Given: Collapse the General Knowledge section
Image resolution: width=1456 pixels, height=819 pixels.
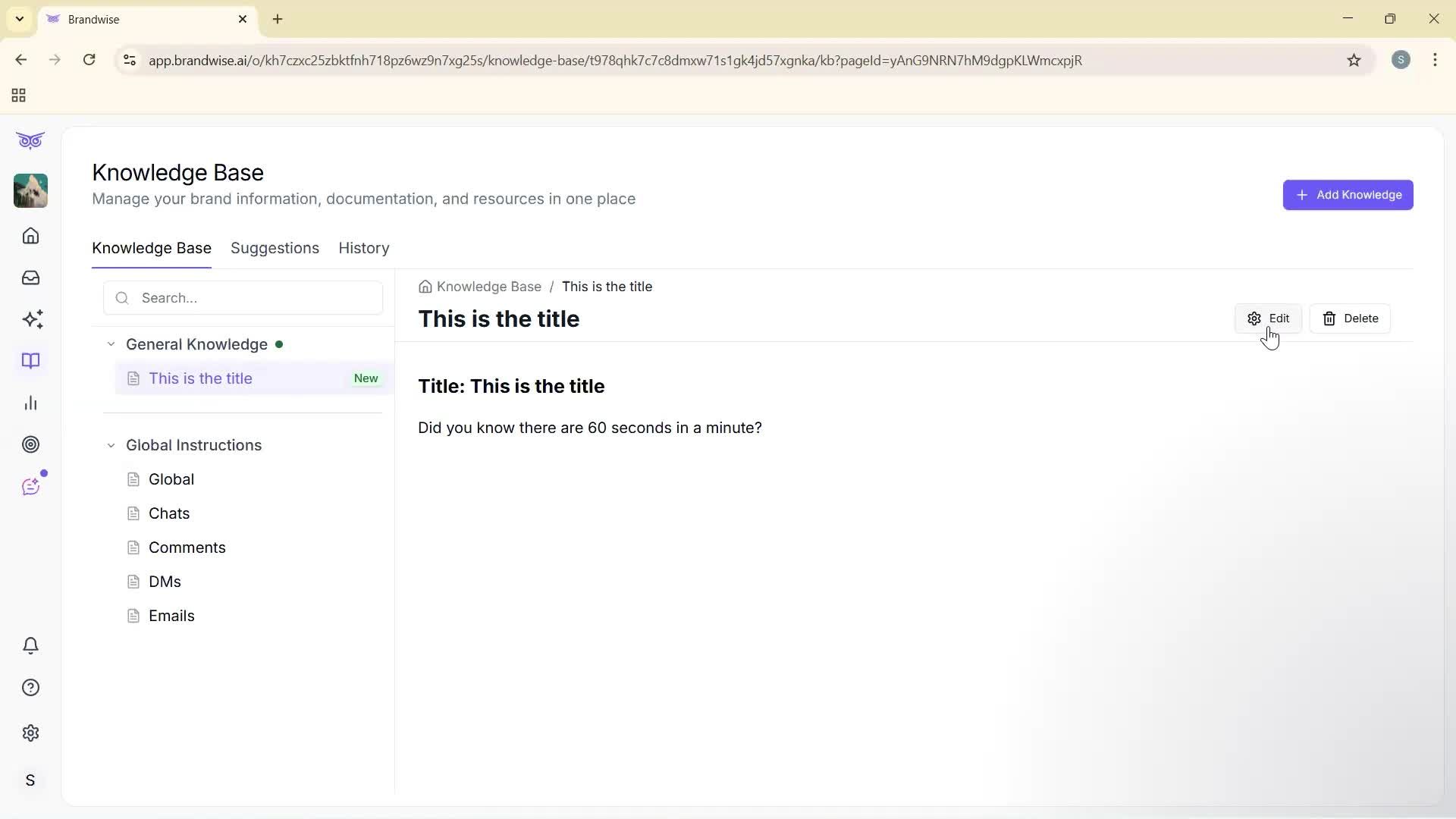Looking at the screenshot, I should pyautogui.click(x=111, y=344).
